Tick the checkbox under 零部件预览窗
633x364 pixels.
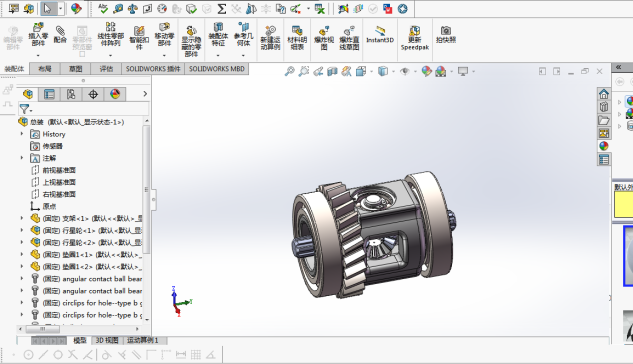pyautogui.click(x=82, y=54)
